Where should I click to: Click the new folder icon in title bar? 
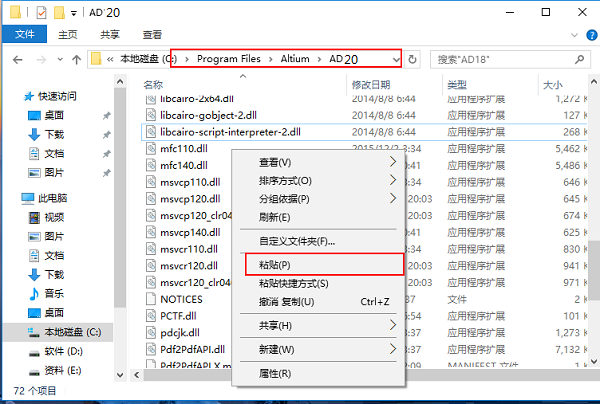(x=59, y=13)
